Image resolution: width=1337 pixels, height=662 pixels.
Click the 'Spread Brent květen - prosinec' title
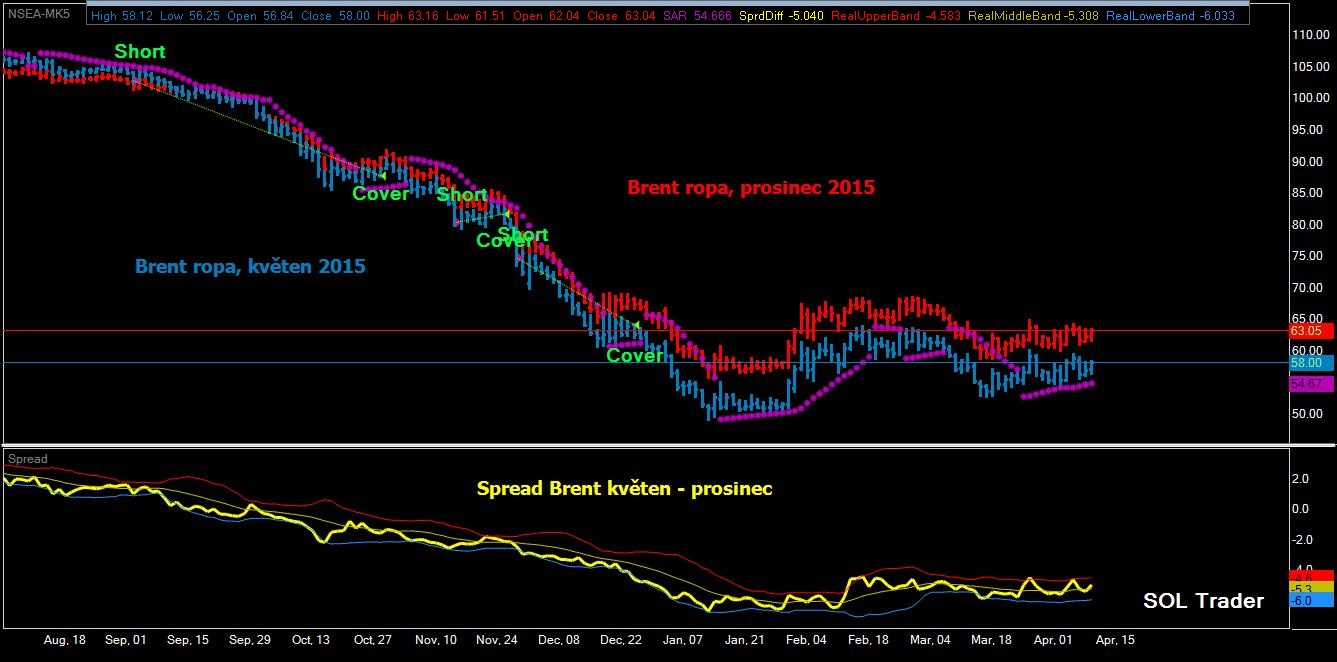click(624, 489)
